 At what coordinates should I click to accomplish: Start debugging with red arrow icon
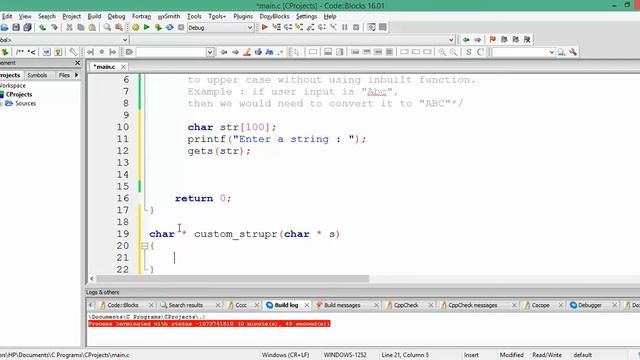[x=264, y=27]
